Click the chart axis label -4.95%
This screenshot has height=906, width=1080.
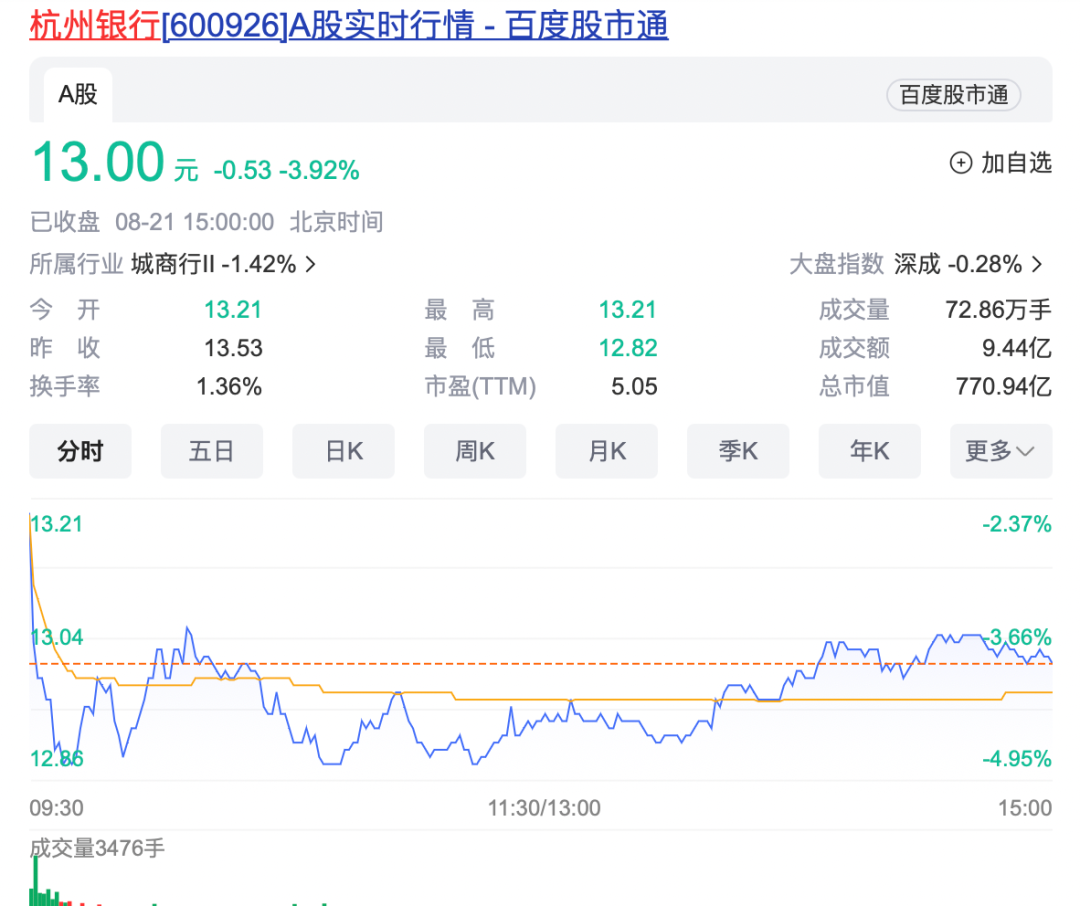point(1017,759)
